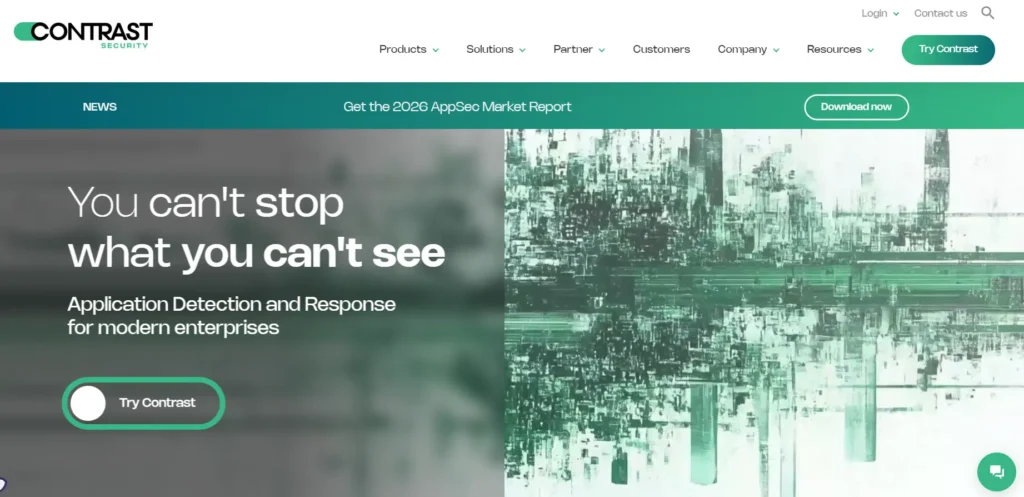Open the Resources dropdown menu
The height and width of the screenshot is (497, 1024).
point(840,49)
